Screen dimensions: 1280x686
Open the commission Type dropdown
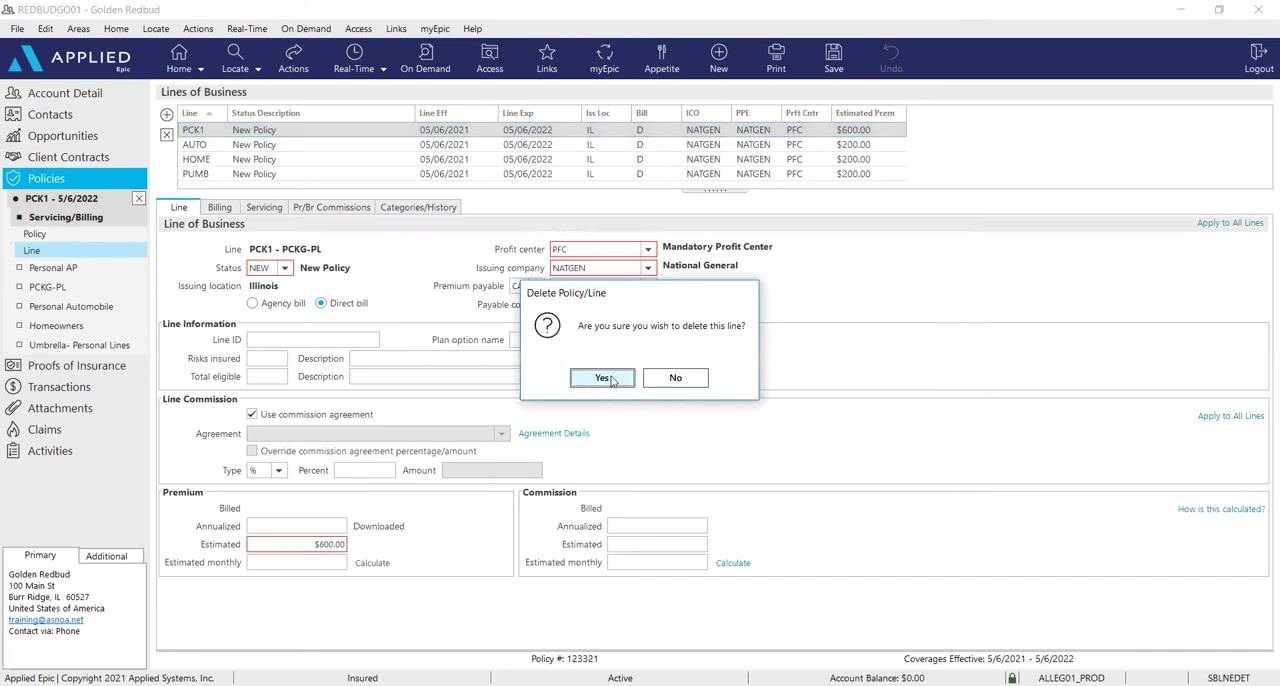(279, 470)
